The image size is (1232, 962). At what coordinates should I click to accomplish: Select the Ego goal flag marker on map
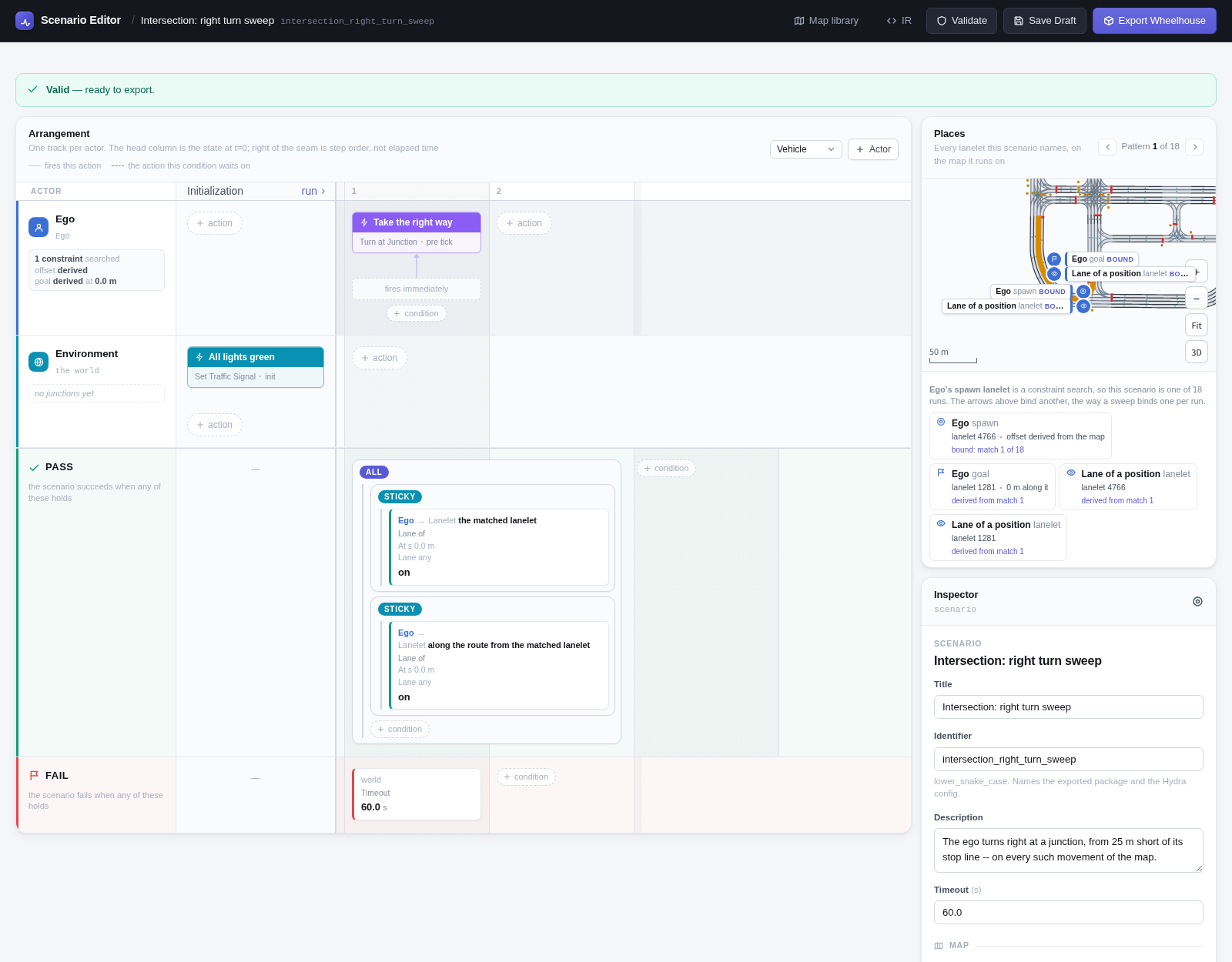pyautogui.click(x=1054, y=259)
